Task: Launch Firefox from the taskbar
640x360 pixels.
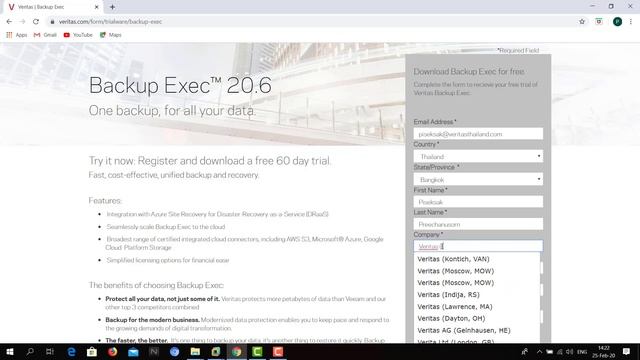Action: [x=112, y=351]
